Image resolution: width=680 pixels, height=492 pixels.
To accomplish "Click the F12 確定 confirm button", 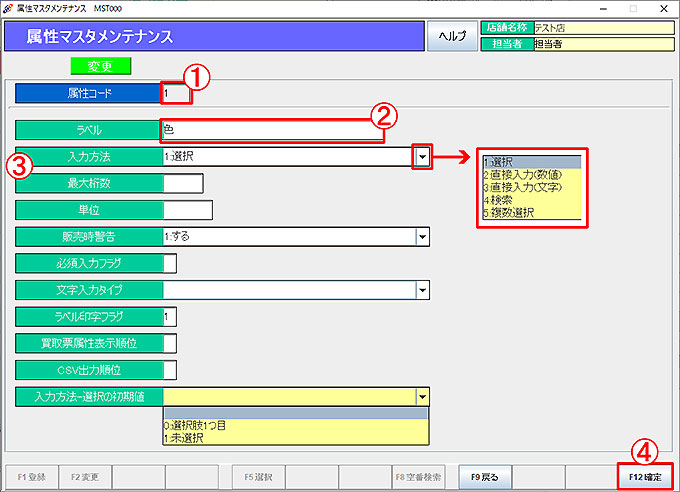I will [x=645, y=477].
